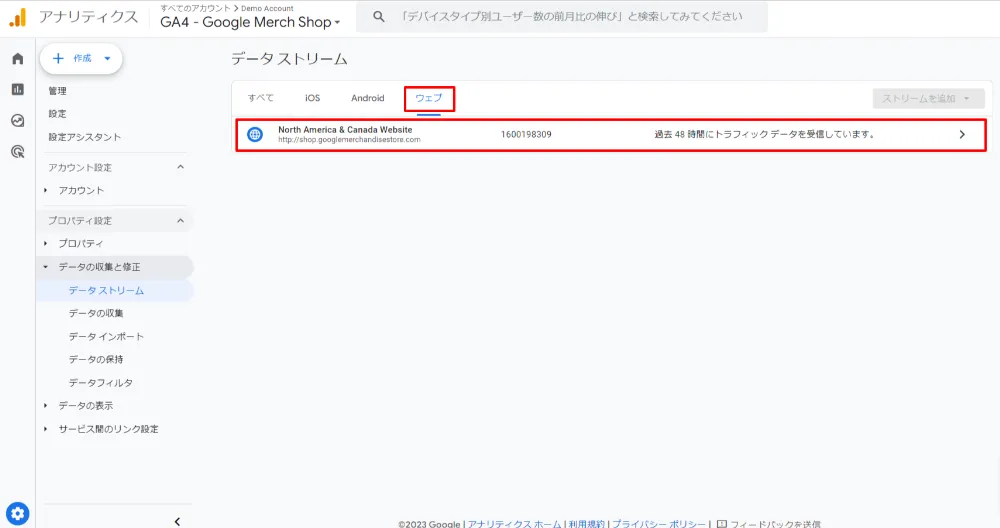
Task: Open 利用規約 footer link
Action: click(x=587, y=524)
